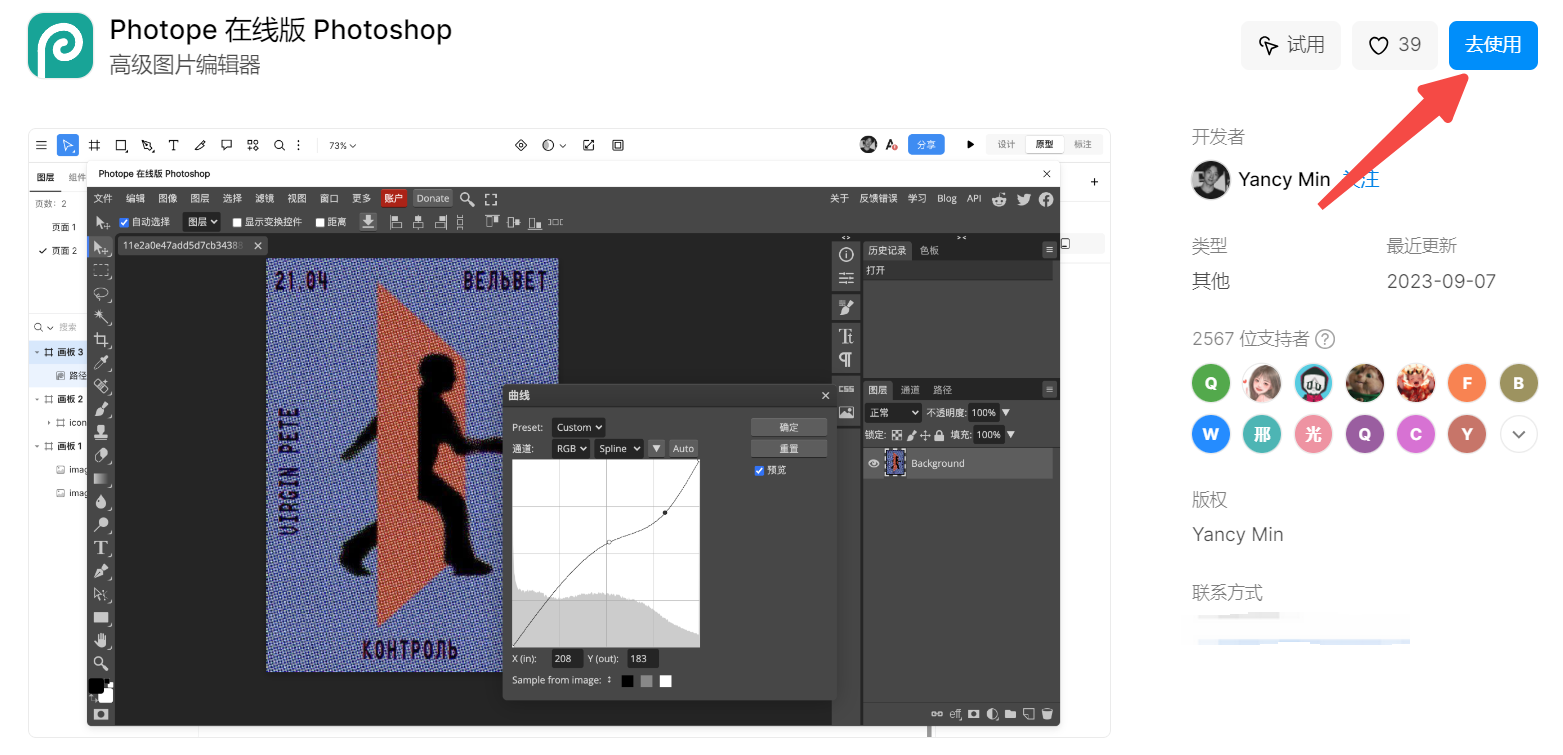Click the delete layer trash icon

point(1047,713)
